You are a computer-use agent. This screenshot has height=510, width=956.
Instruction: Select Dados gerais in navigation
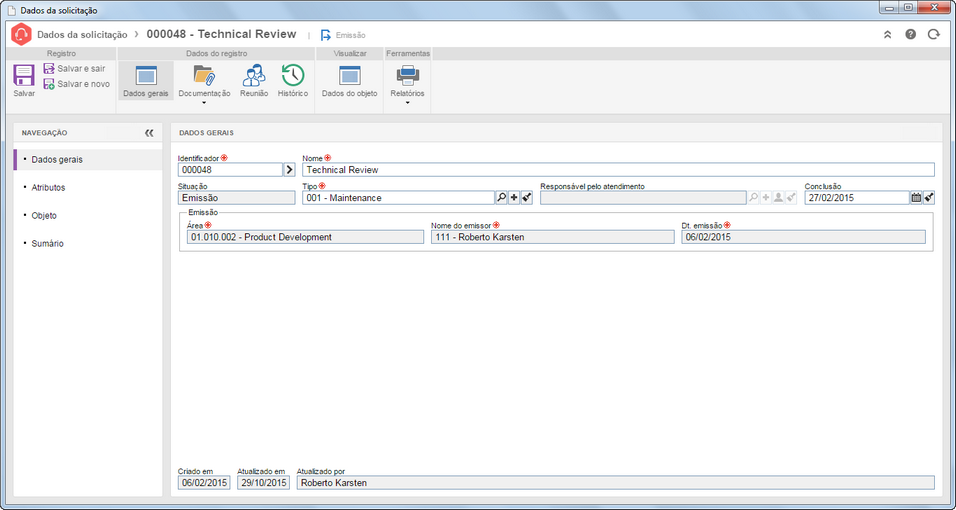point(88,160)
